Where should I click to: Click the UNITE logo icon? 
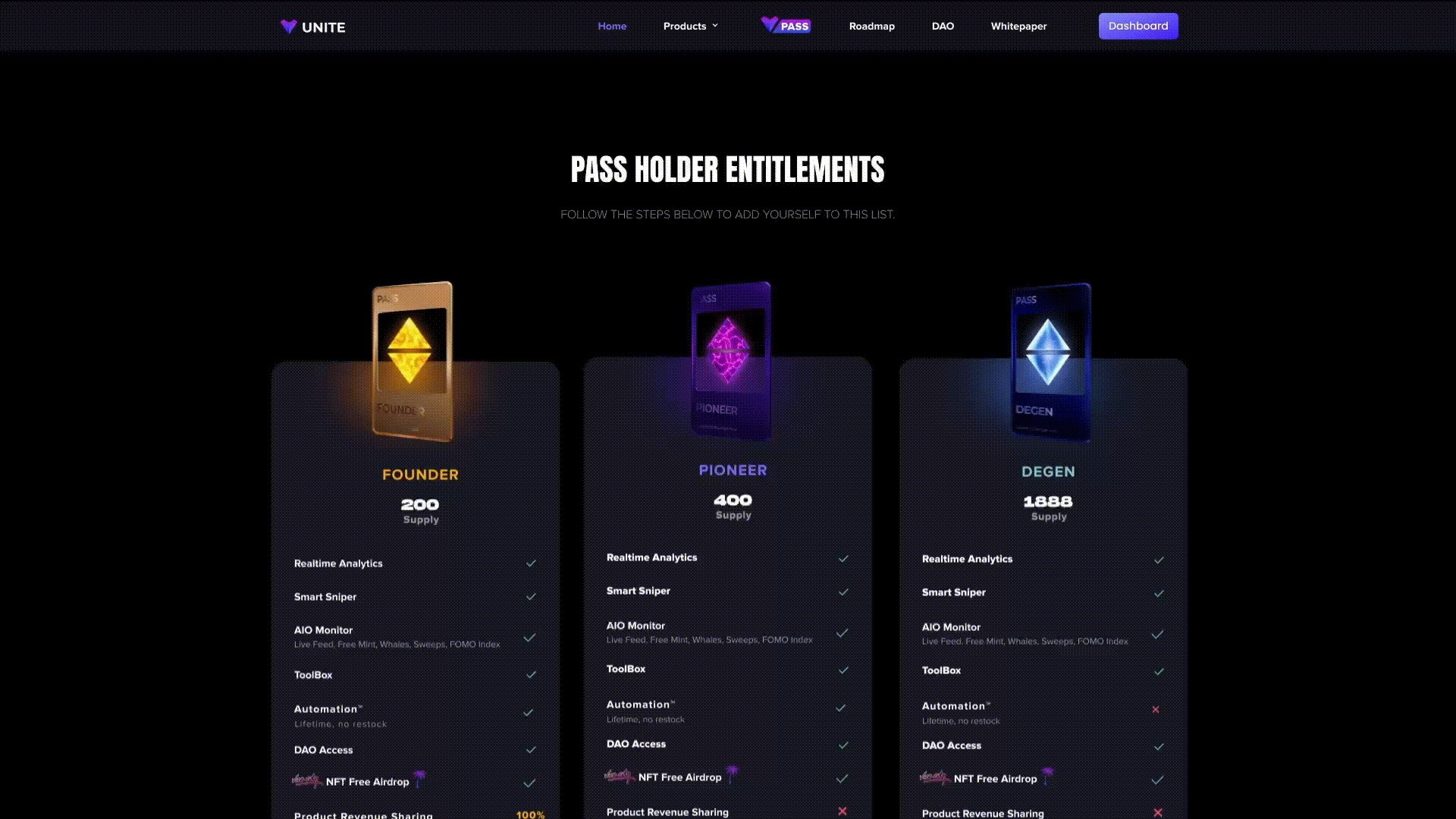(288, 27)
